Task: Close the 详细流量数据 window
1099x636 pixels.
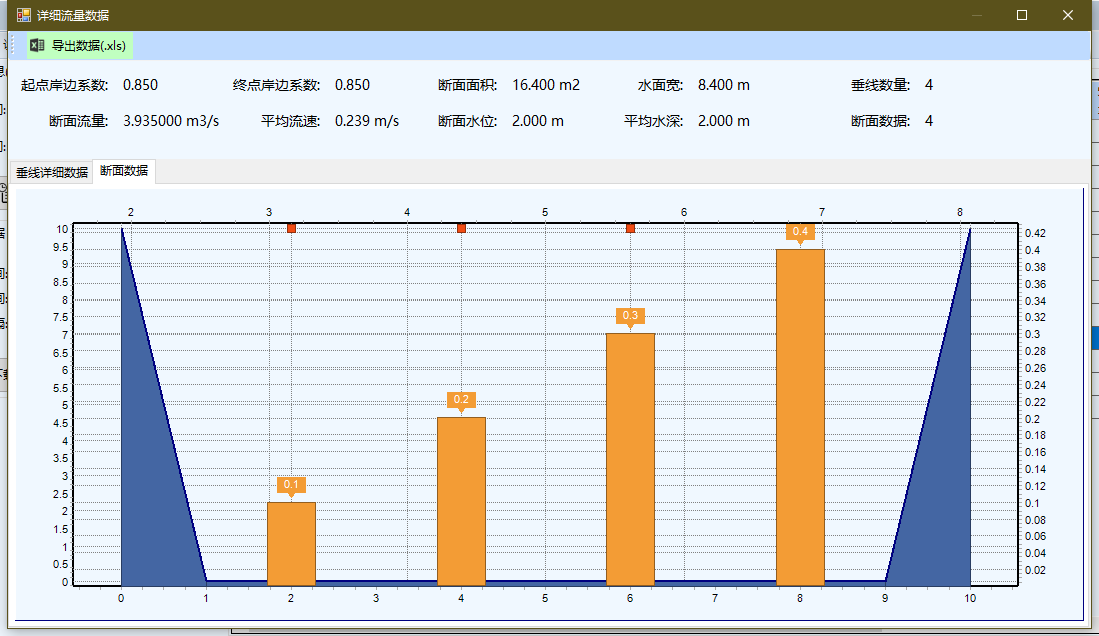Action: (1067, 15)
